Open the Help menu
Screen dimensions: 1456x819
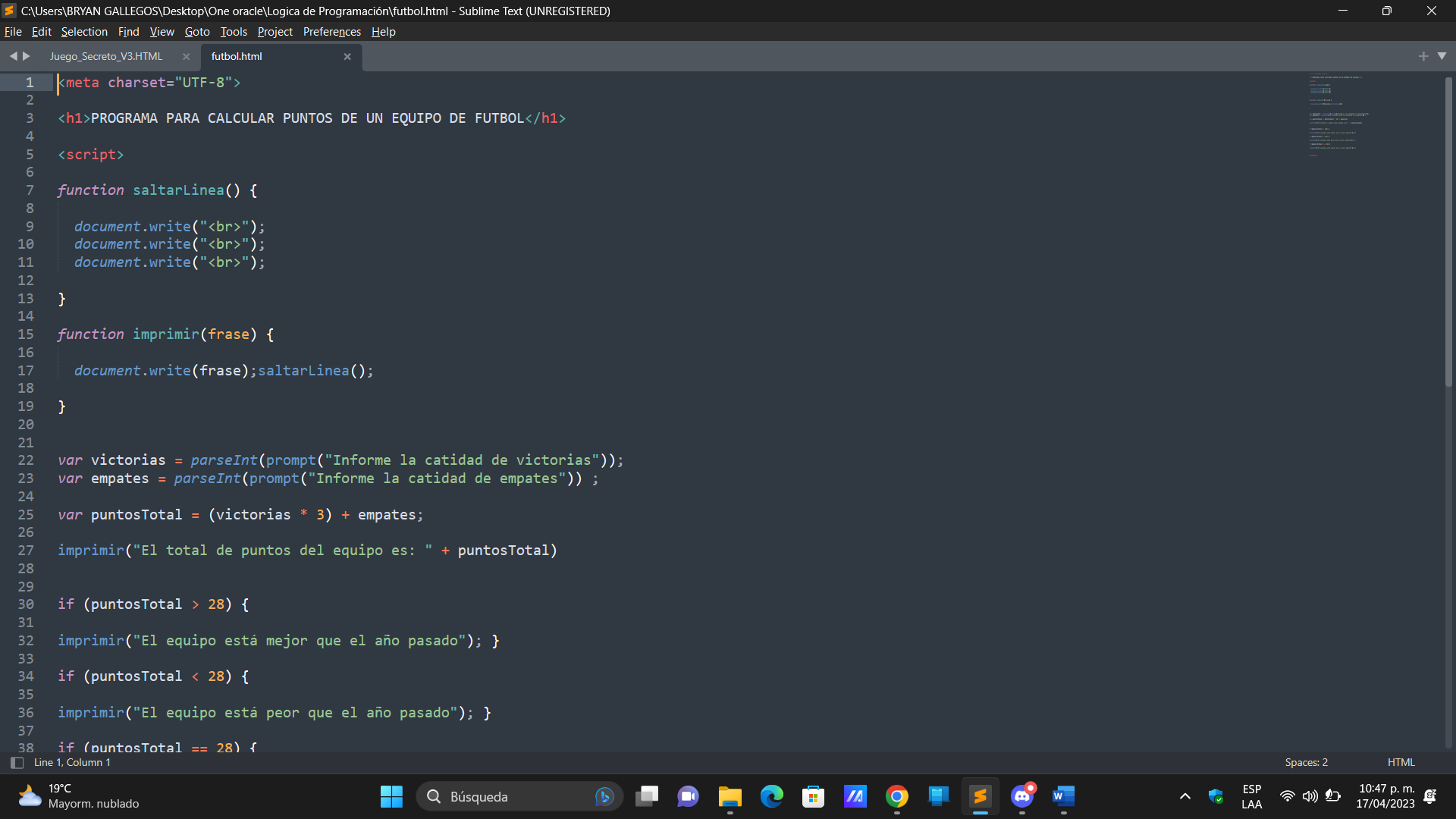[x=384, y=32]
